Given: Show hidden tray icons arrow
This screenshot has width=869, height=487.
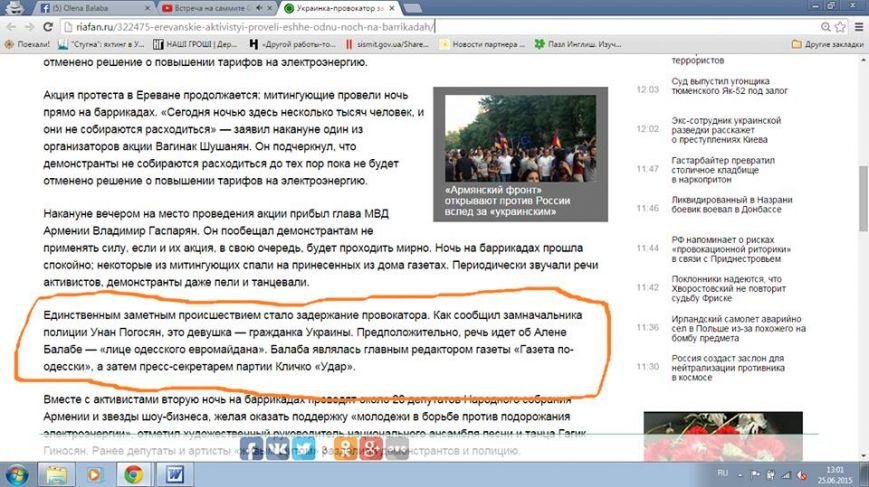Looking at the screenshot, I should (x=740, y=475).
